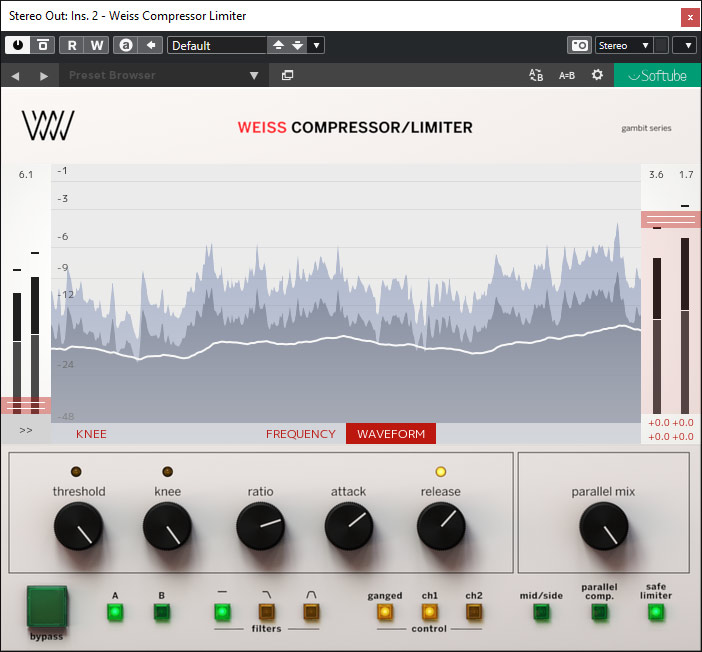
Task: Click the detach window icon beside Preset Browser
Action: point(287,75)
